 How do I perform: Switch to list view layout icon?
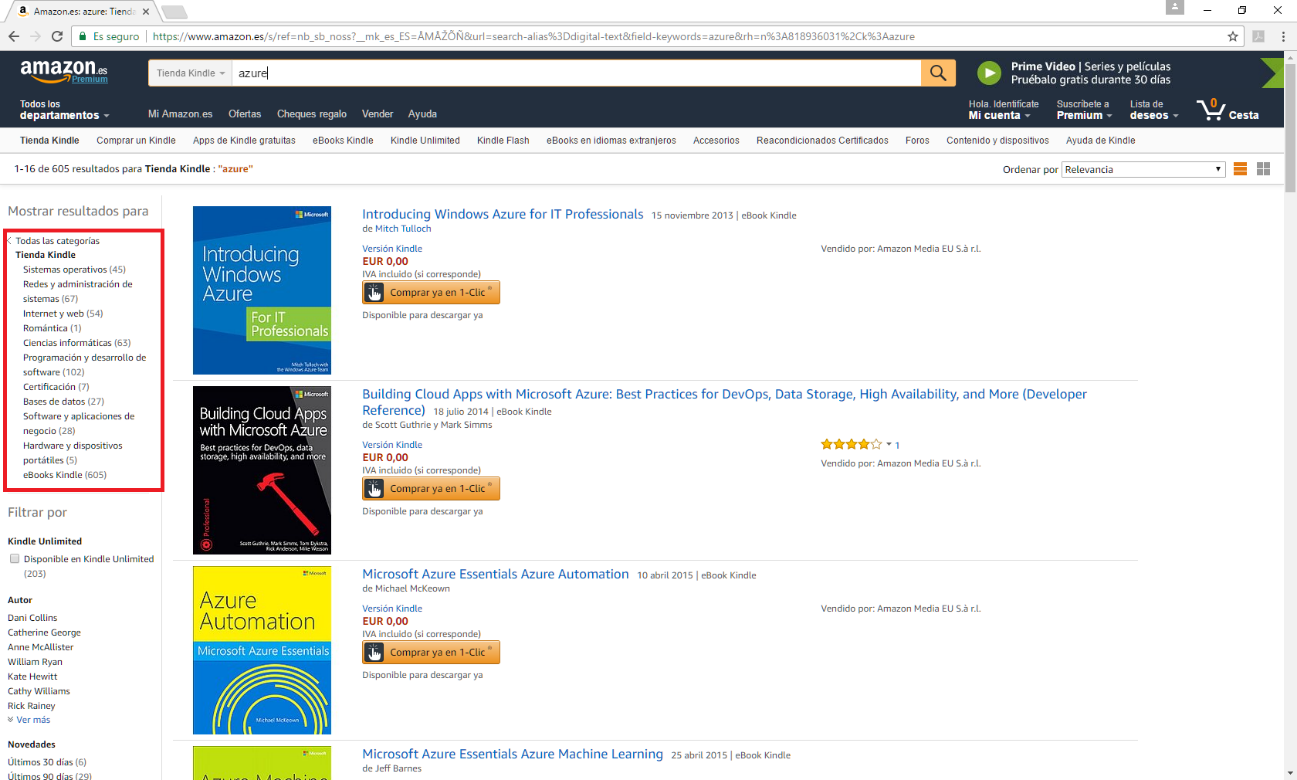(1240, 169)
